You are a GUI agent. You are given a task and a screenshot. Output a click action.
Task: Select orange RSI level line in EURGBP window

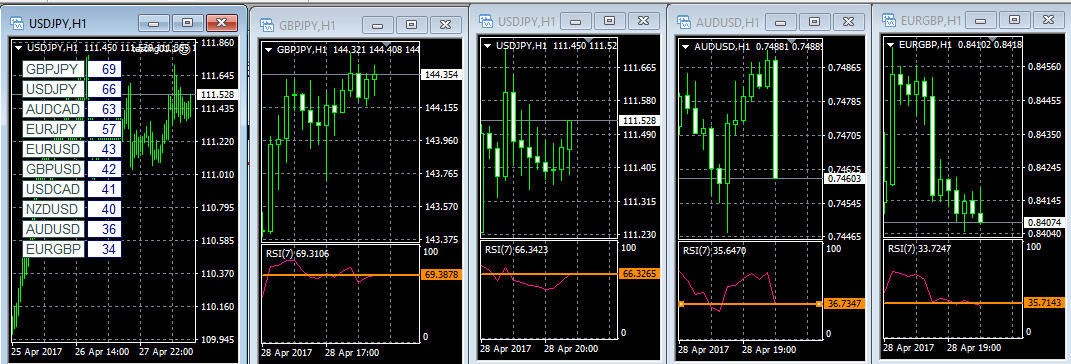pos(954,303)
